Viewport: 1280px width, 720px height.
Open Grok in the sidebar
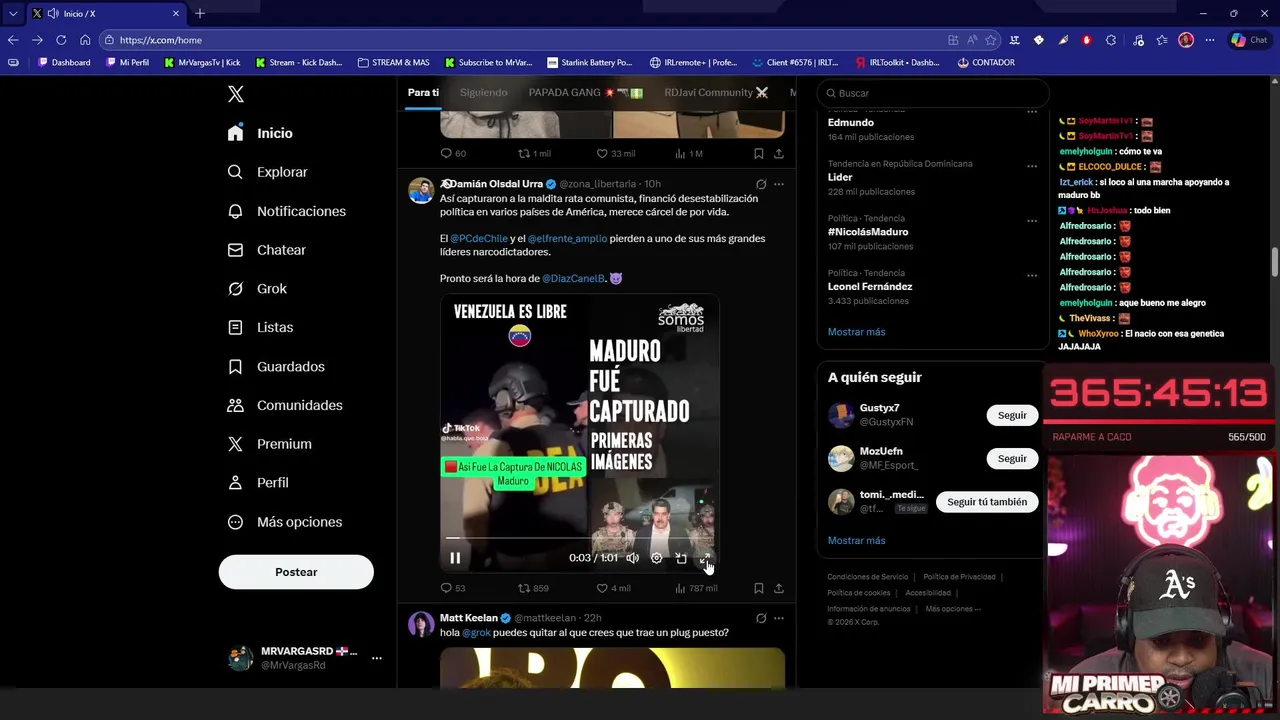click(x=257, y=289)
